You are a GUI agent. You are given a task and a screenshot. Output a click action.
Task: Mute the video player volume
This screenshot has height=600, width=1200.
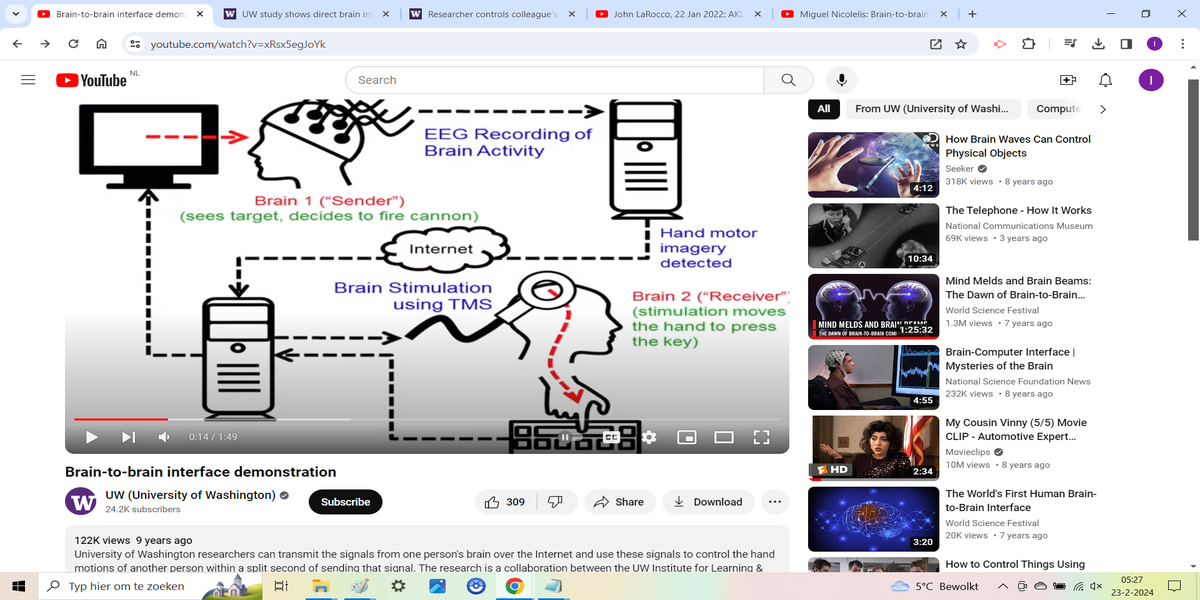pyautogui.click(x=164, y=437)
